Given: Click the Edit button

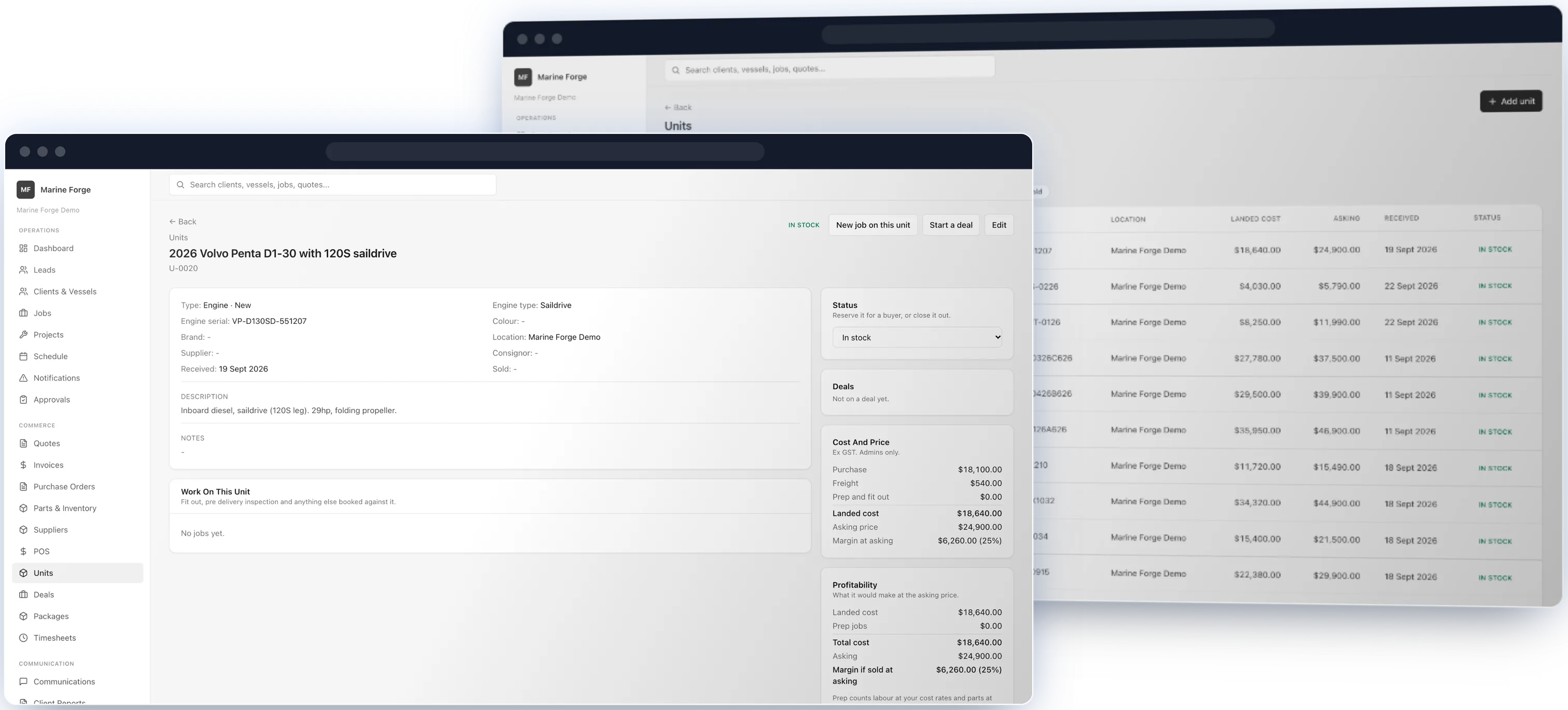Looking at the screenshot, I should coord(999,225).
